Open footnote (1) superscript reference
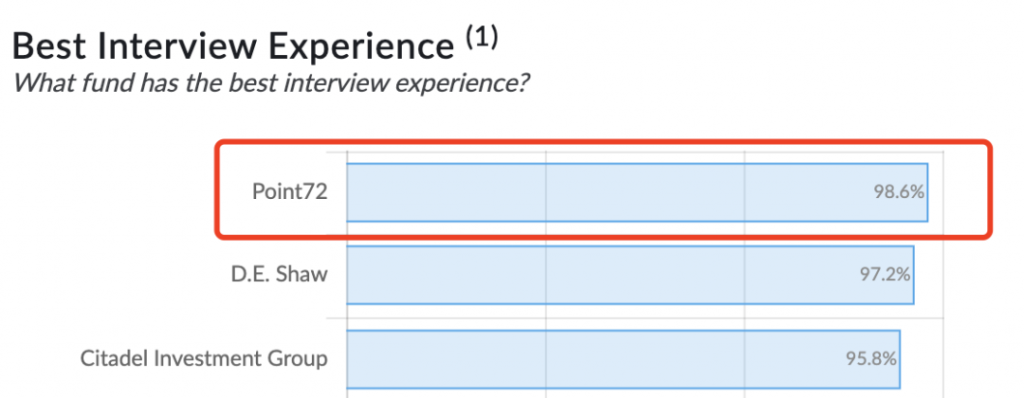The width and height of the screenshot is (1024, 398). coord(482,39)
